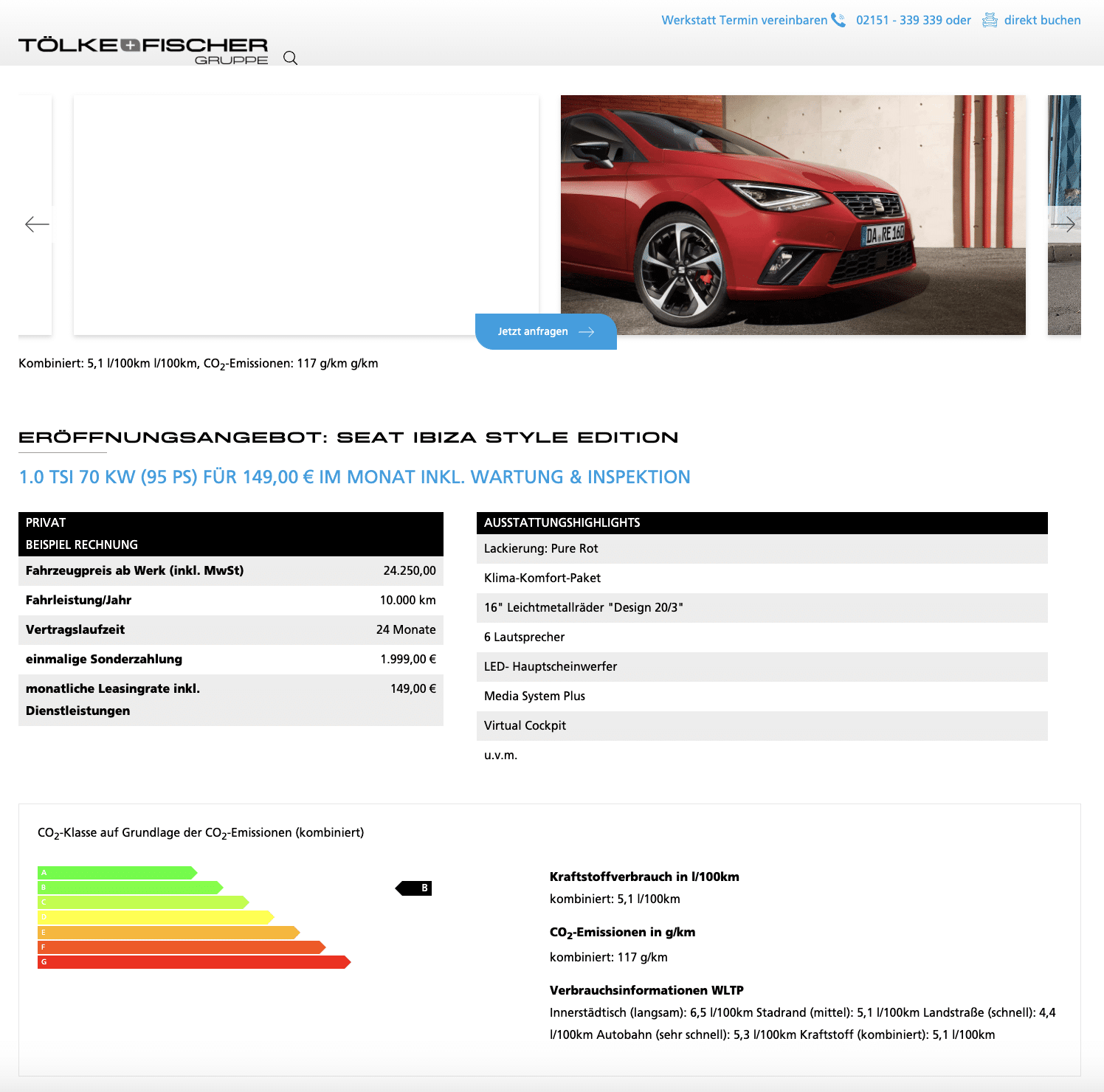The image size is (1104, 1092).
Task: Select Fahrzeugpreis value 24.250,00
Action: (410, 570)
